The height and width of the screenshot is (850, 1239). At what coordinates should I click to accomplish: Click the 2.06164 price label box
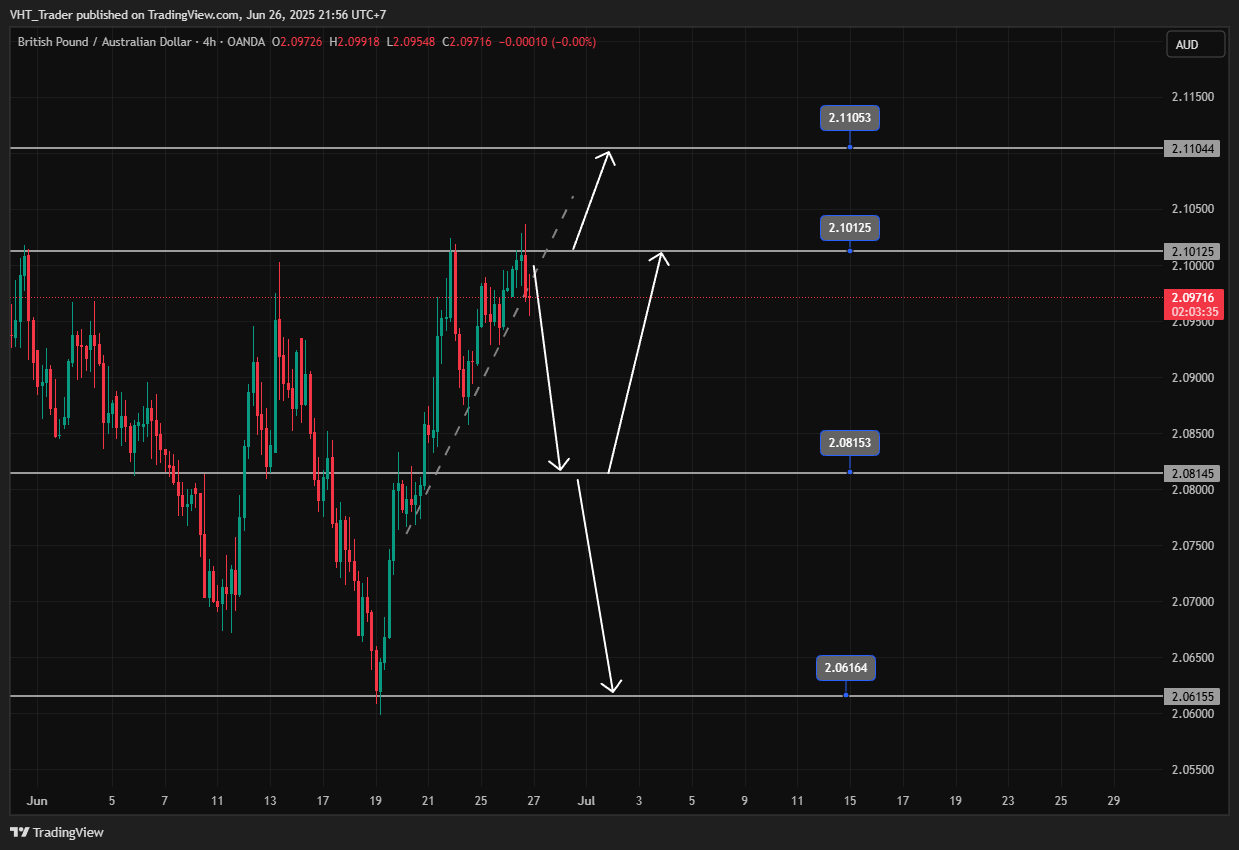[x=846, y=667]
